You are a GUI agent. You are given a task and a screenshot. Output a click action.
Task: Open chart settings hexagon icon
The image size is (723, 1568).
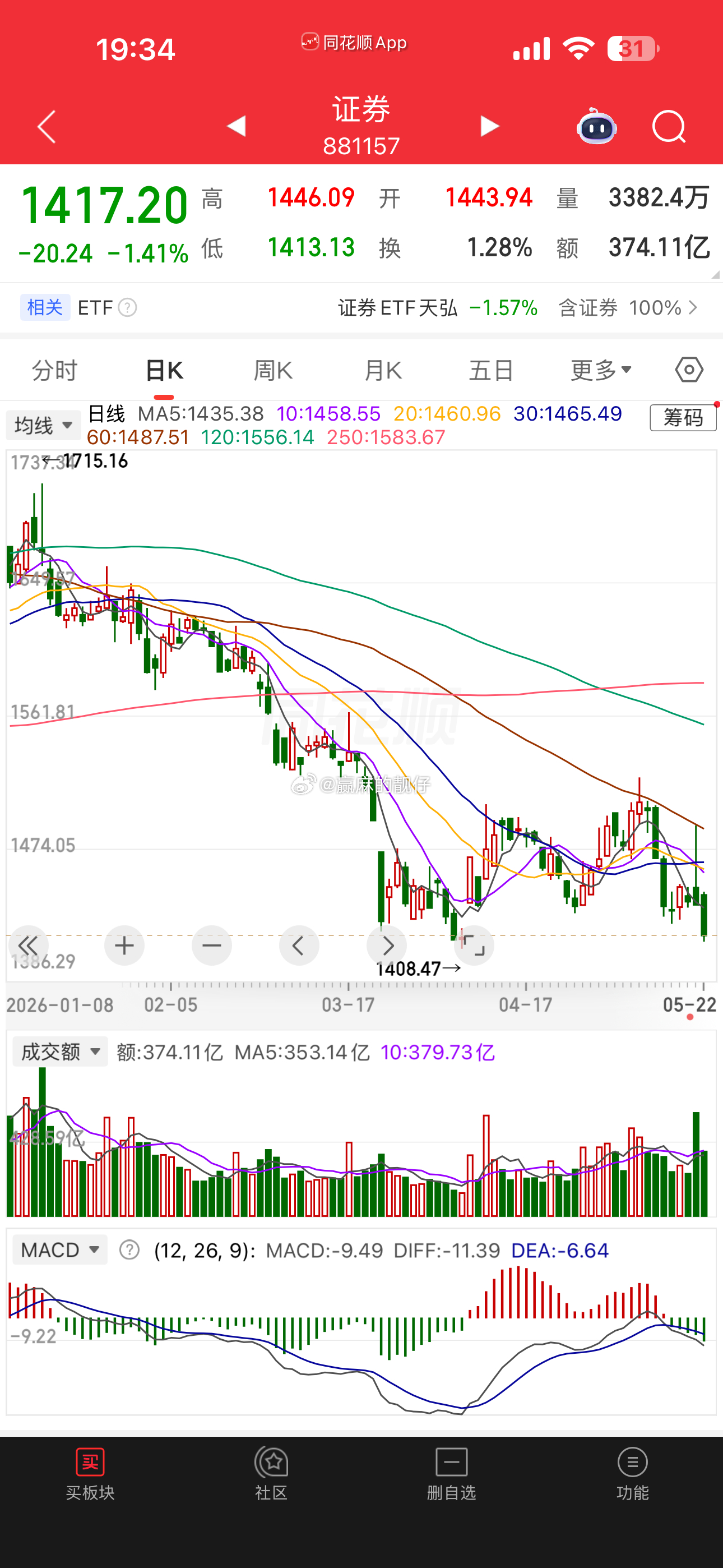(x=689, y=370)
